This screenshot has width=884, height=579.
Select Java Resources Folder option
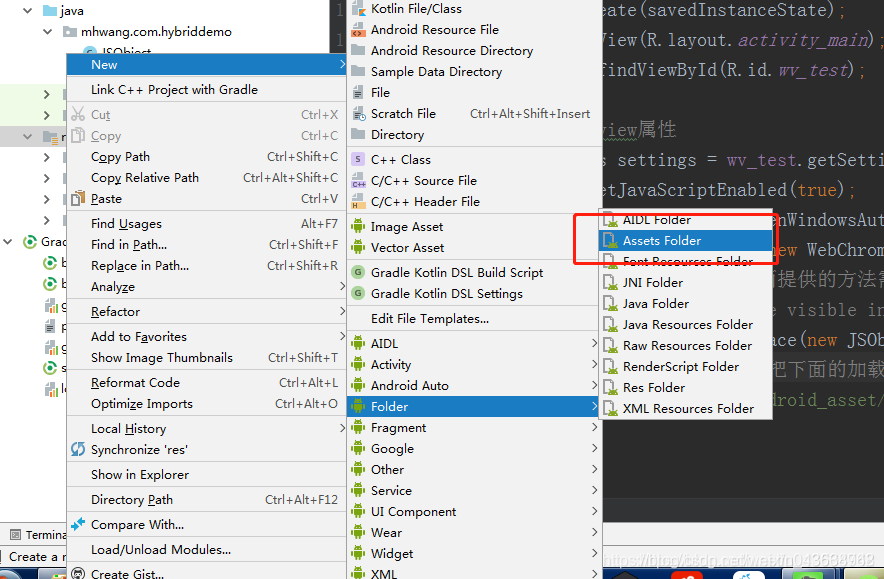[686, 325]
